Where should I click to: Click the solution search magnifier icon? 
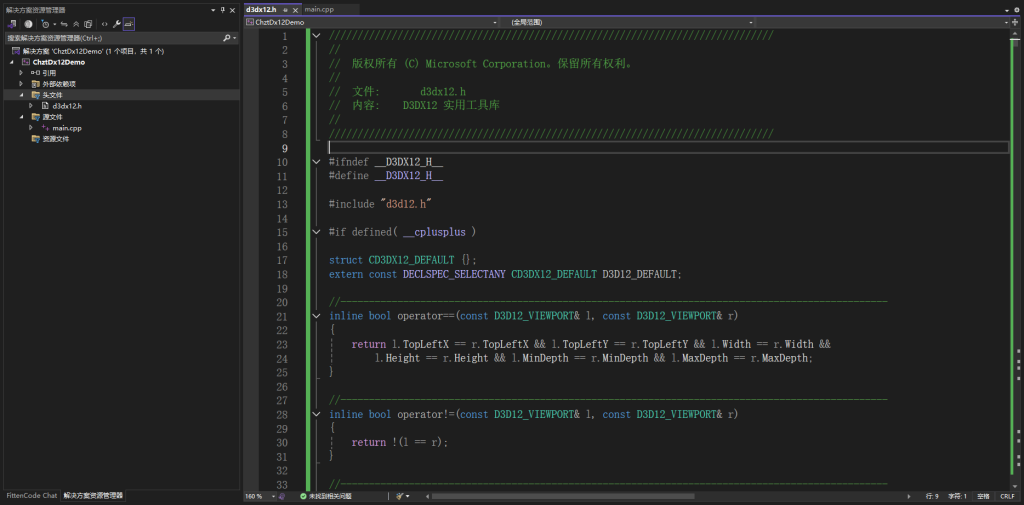tap(227, 38)
